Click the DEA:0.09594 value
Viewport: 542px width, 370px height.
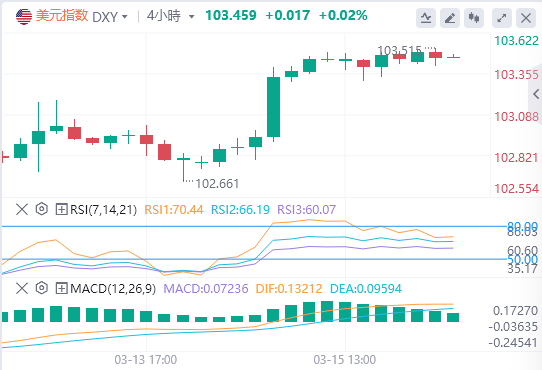(x=366, y=288)
